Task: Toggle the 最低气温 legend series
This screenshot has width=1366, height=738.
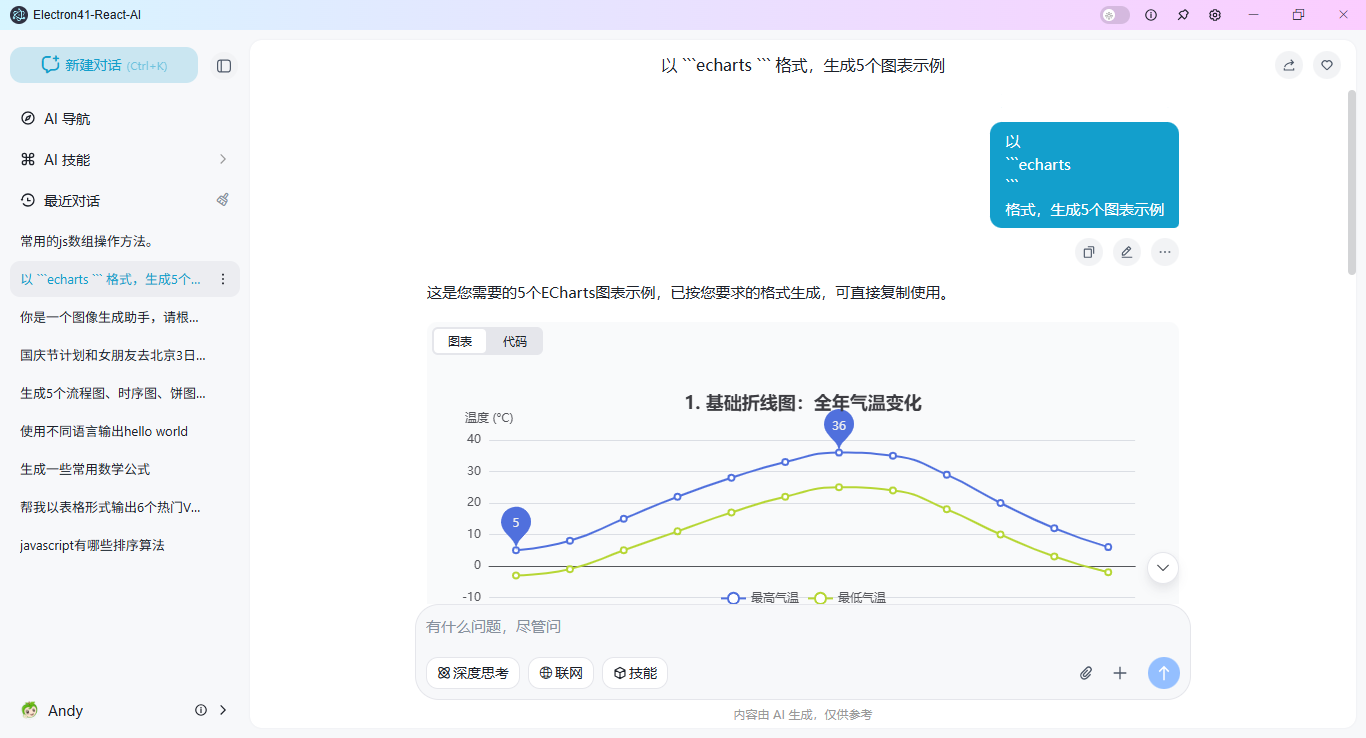Action: click(847, 598)
